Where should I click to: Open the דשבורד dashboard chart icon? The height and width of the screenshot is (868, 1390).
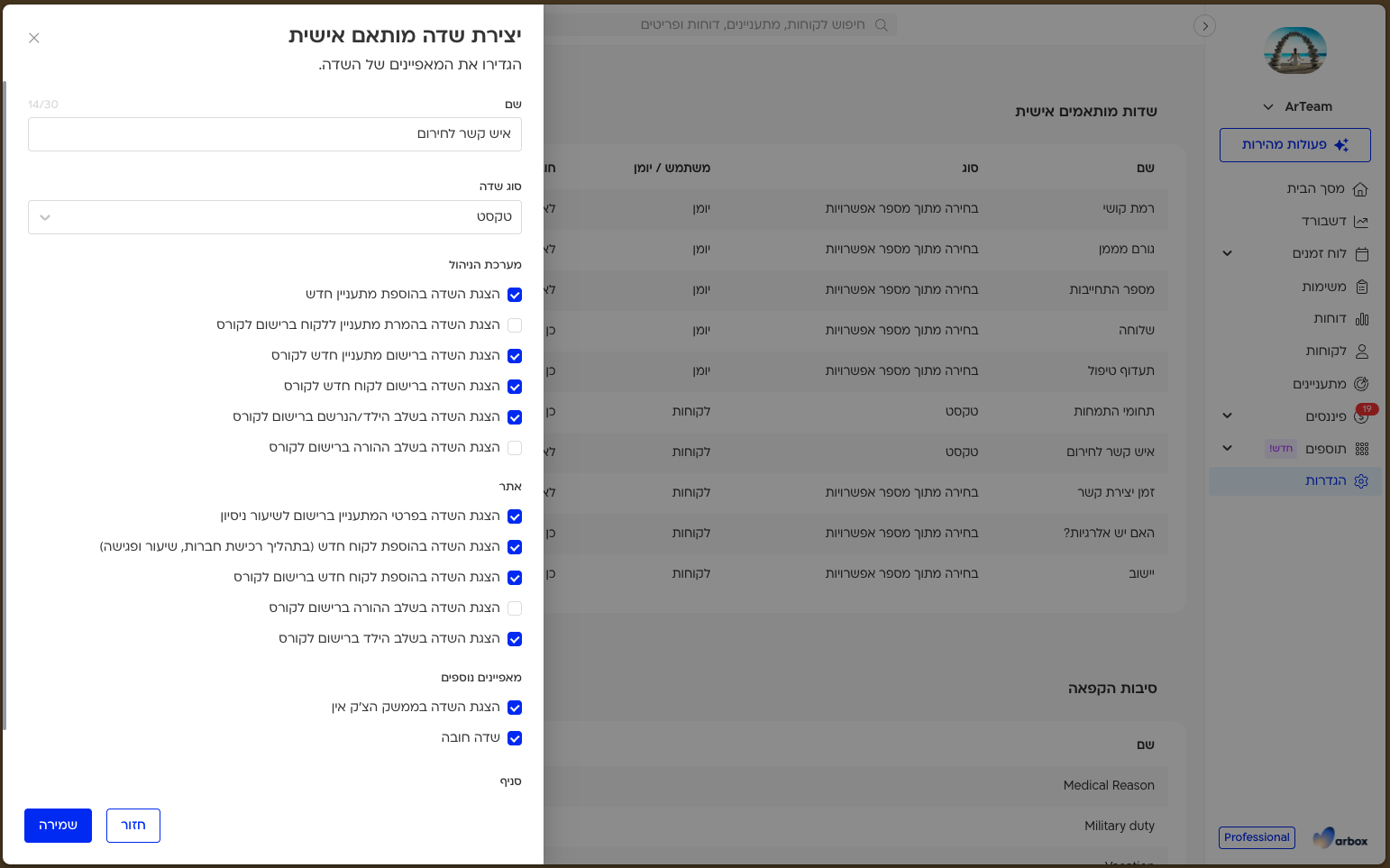tap(1361, 222)
